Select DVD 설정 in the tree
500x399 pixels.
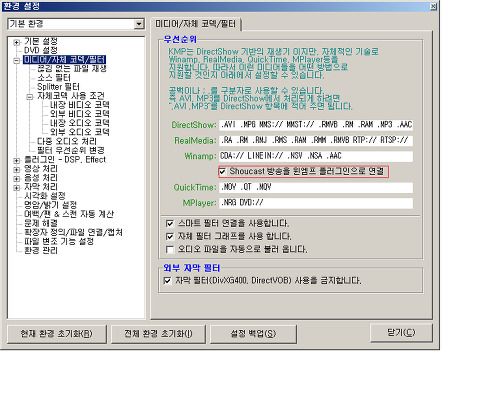[x=41, y=50]
